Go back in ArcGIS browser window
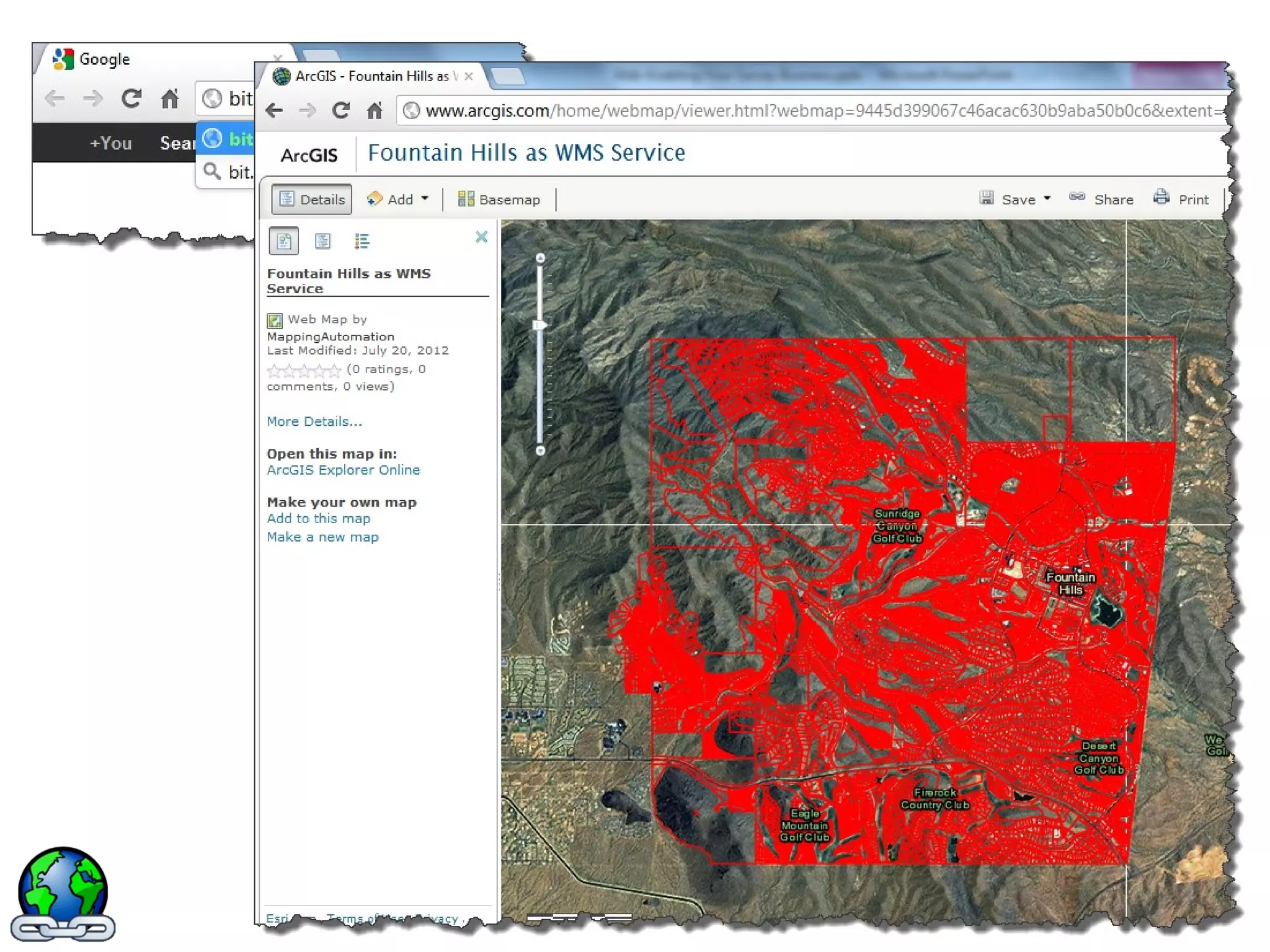 274,111
